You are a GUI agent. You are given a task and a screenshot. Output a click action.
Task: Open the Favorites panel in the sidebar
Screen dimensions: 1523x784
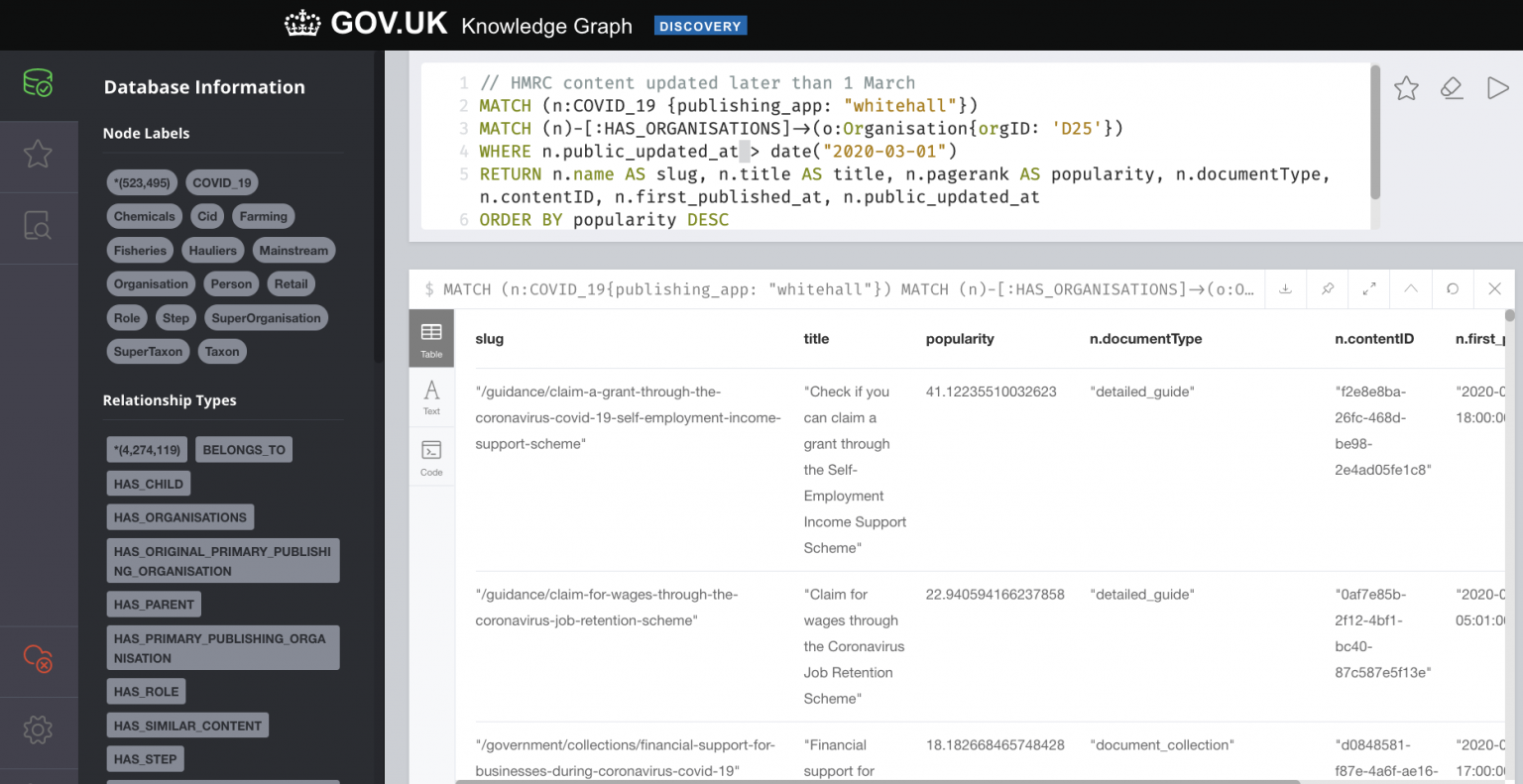coord(39,154)
